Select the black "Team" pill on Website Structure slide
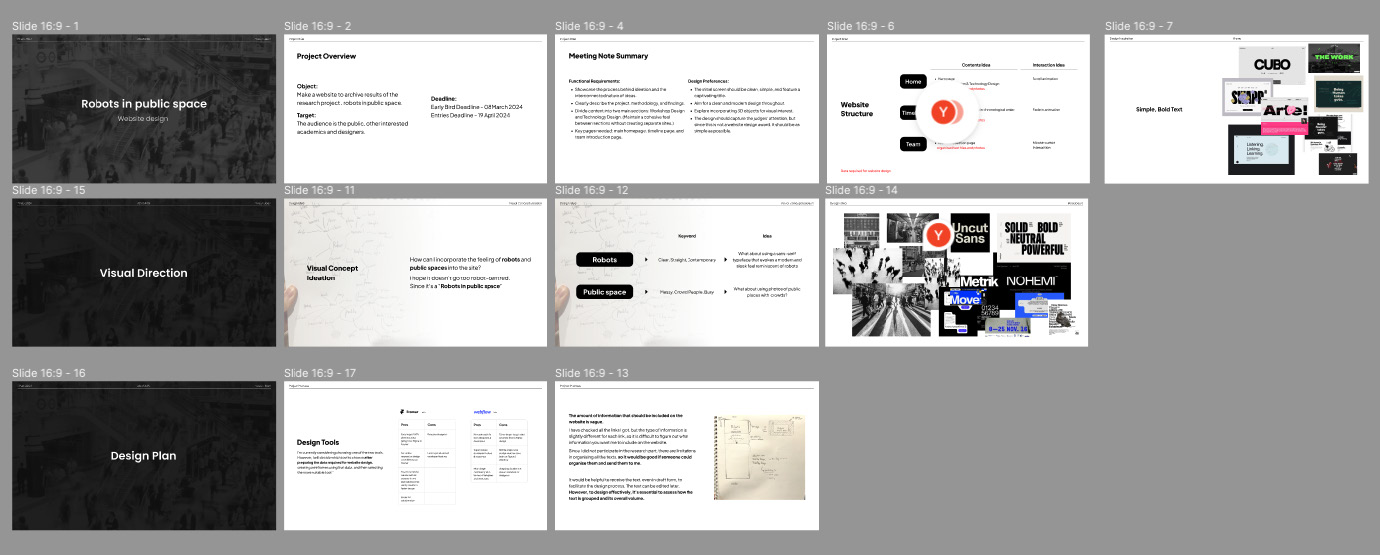The height and width of the screenshot is (555, 1380). click(914, 144)
